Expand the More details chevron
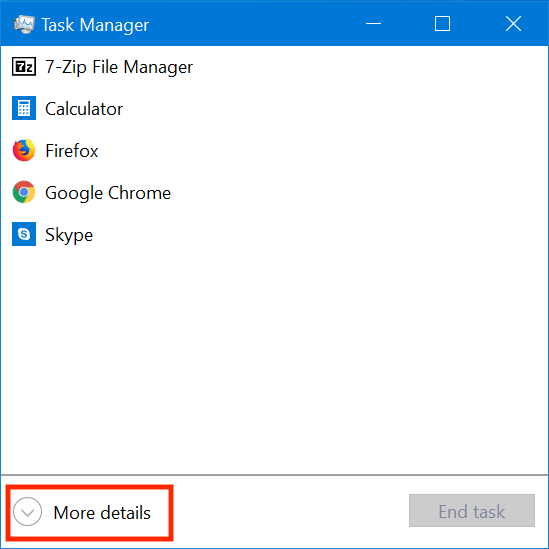 click(x=27, y=512)
